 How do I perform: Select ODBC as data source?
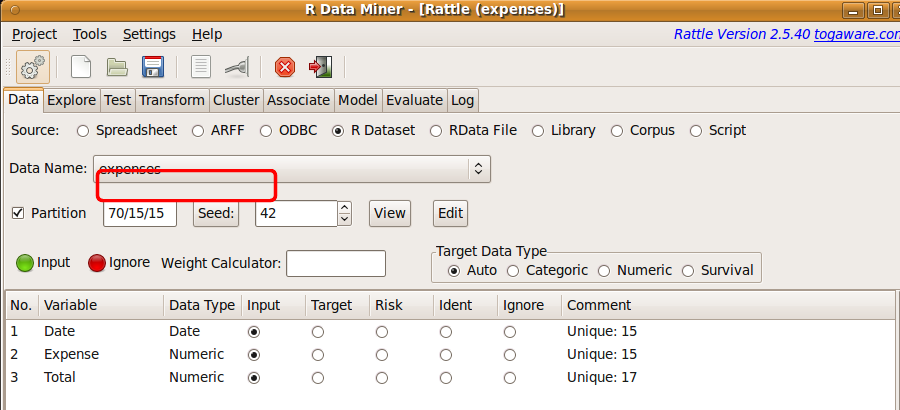[x=266, y=131]
